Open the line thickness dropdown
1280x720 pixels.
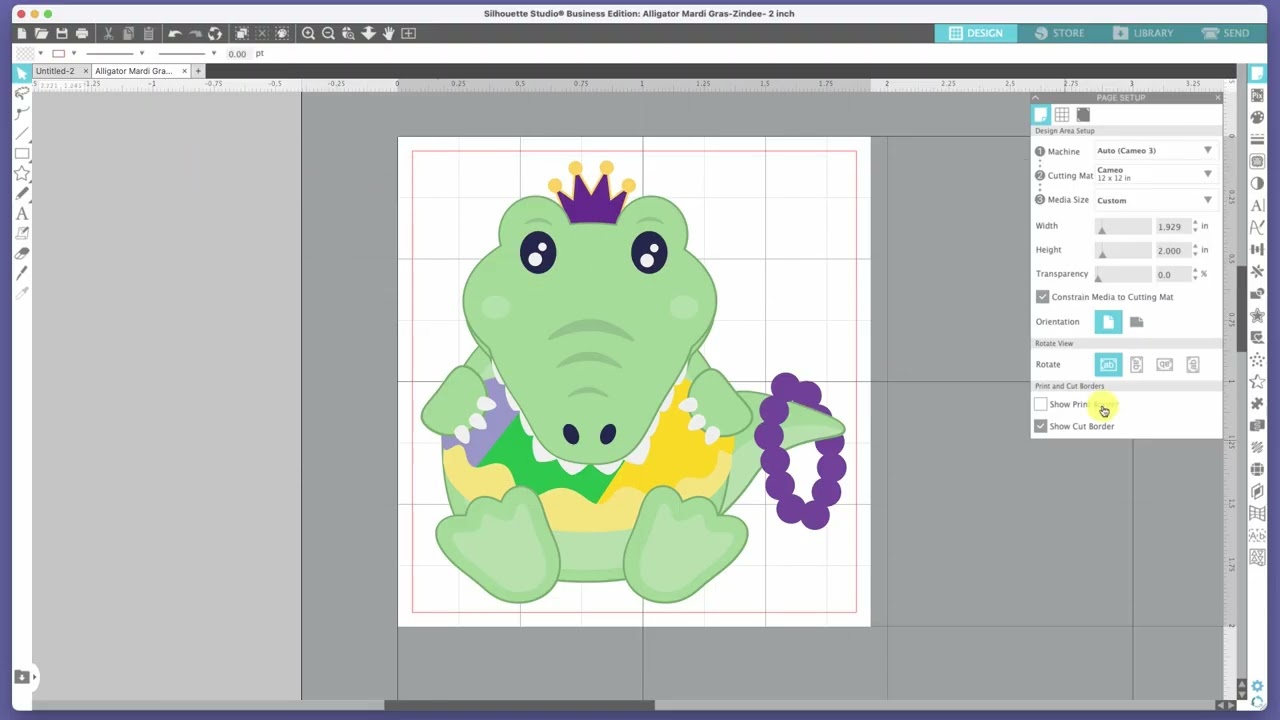(x=213, y=53)
